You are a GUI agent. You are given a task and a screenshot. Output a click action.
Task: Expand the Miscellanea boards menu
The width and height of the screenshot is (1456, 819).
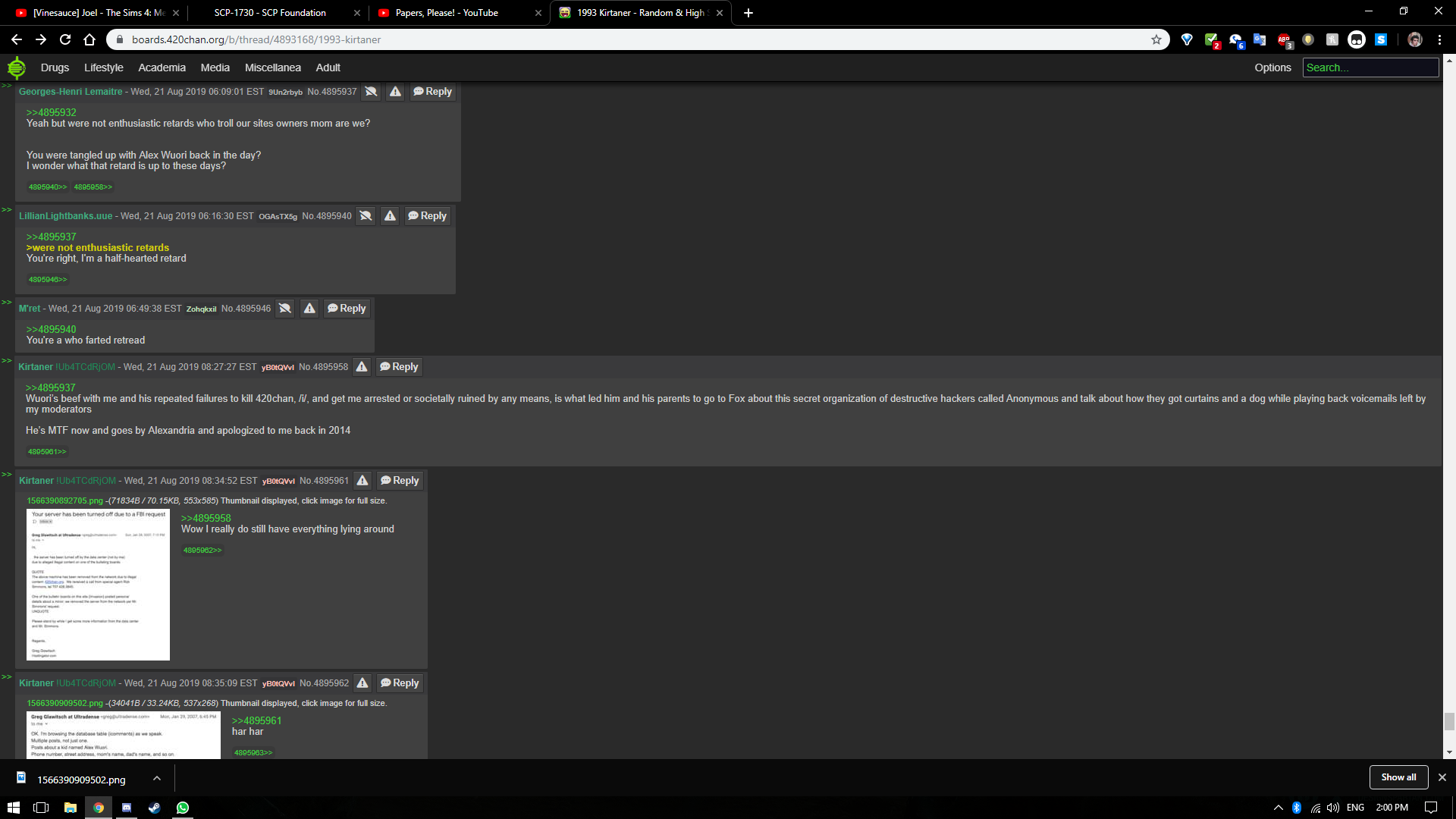click(x=272, y=67)
